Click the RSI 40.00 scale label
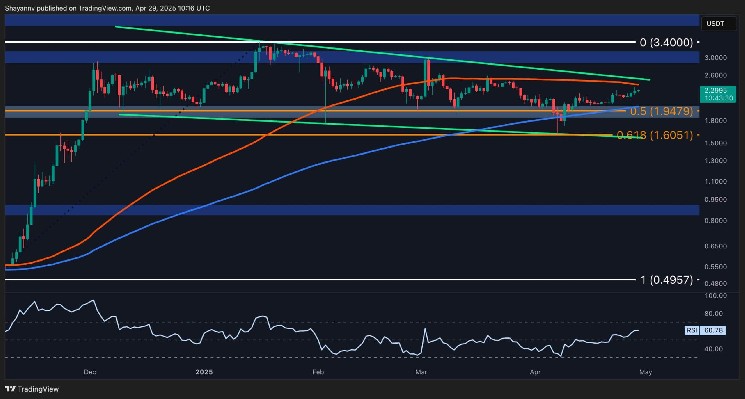This screenshot has width=745, height=399. [x=715, y=349]
